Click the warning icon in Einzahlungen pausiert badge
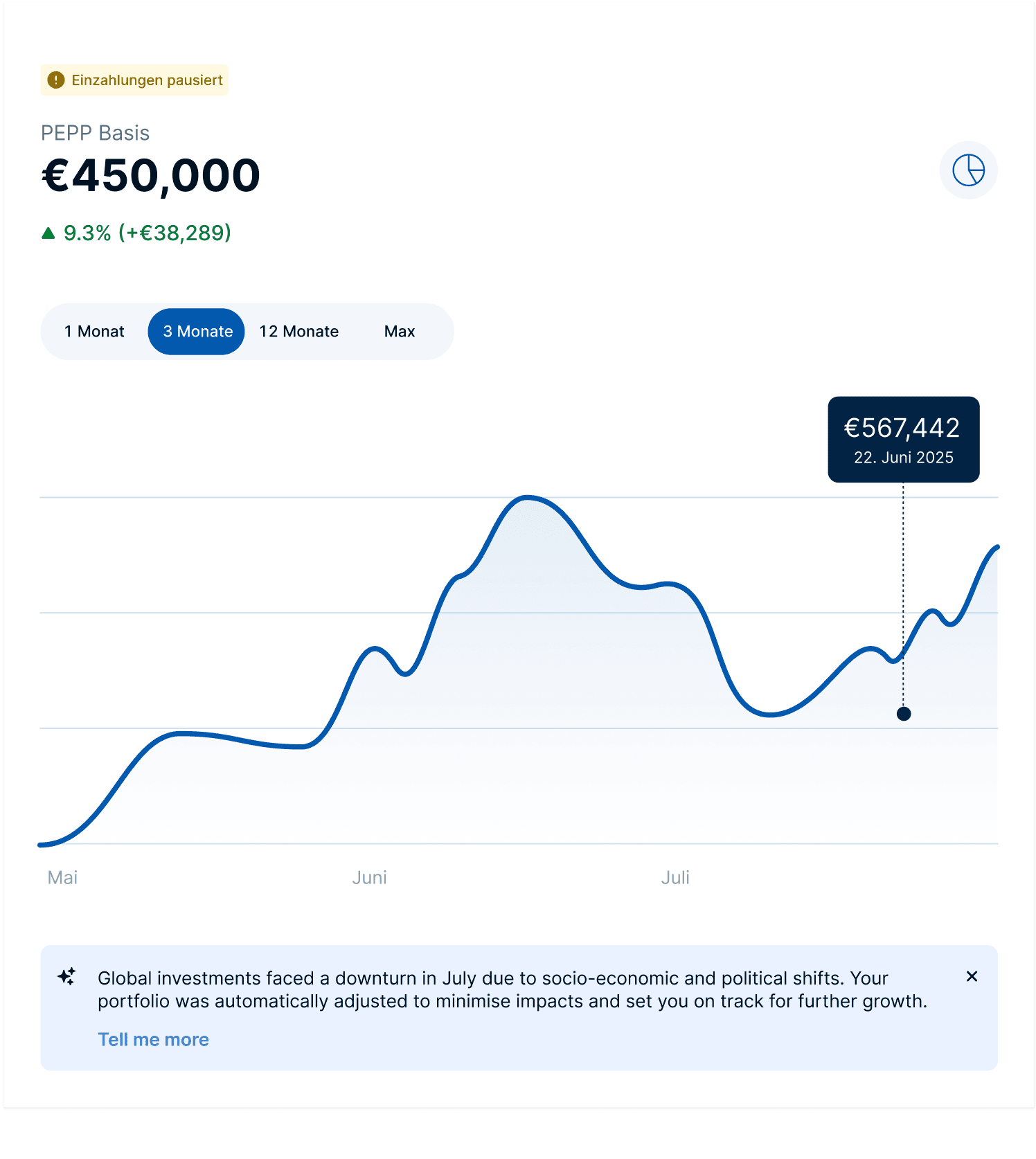The width and height of the screenshot is (1036, 1159). pos(56,80)
